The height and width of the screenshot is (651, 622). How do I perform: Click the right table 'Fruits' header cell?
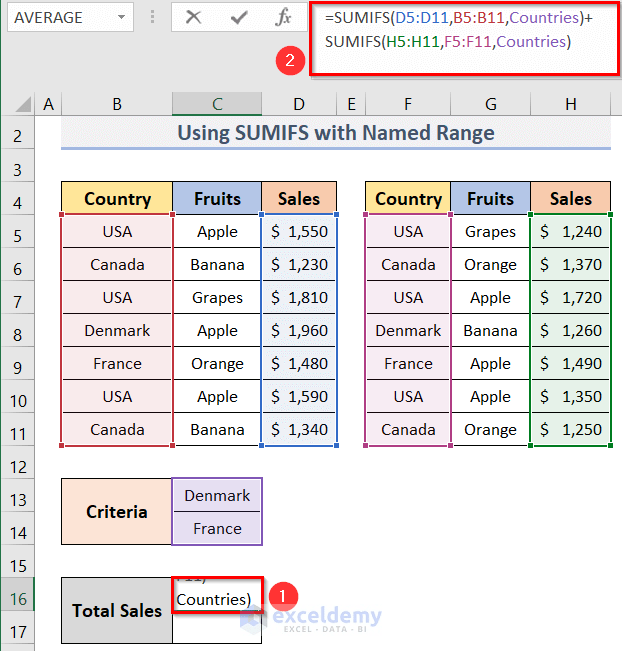(490, 198)
